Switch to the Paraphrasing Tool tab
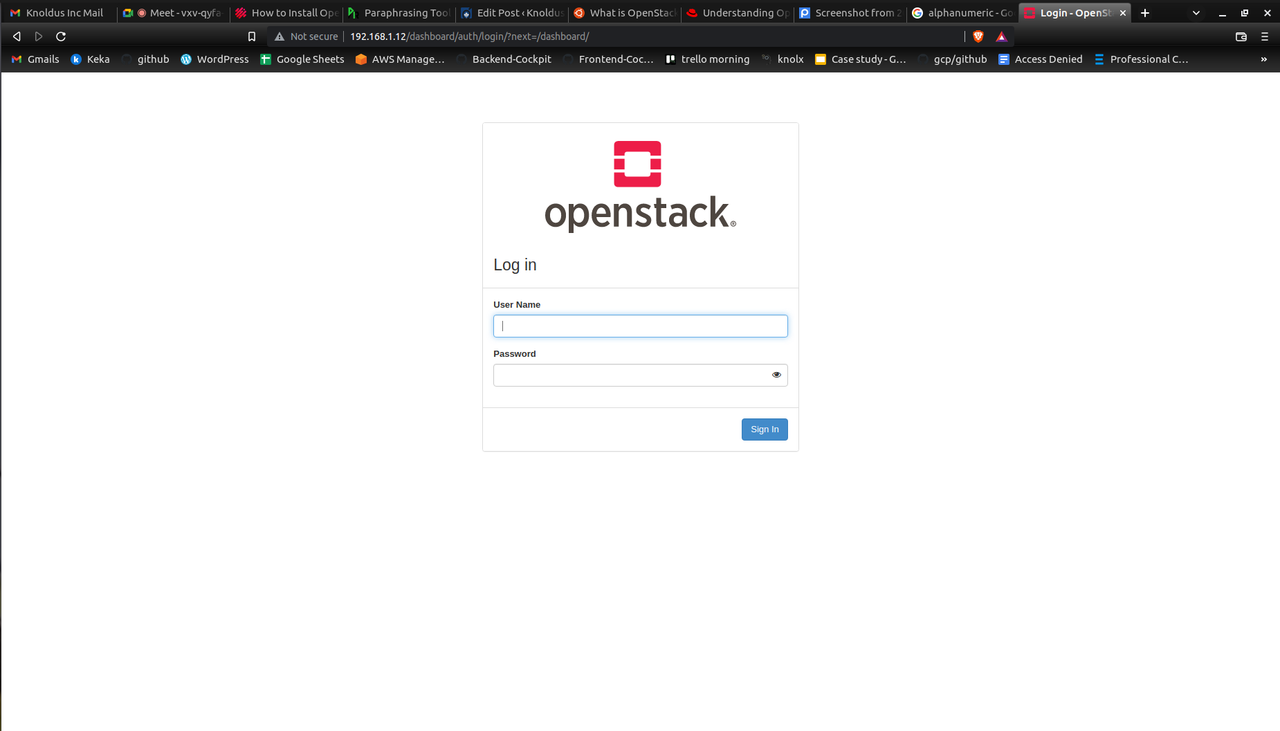The height and width of the screenshot is (731, 1280). pyautogui.click(x=398, y=13)
